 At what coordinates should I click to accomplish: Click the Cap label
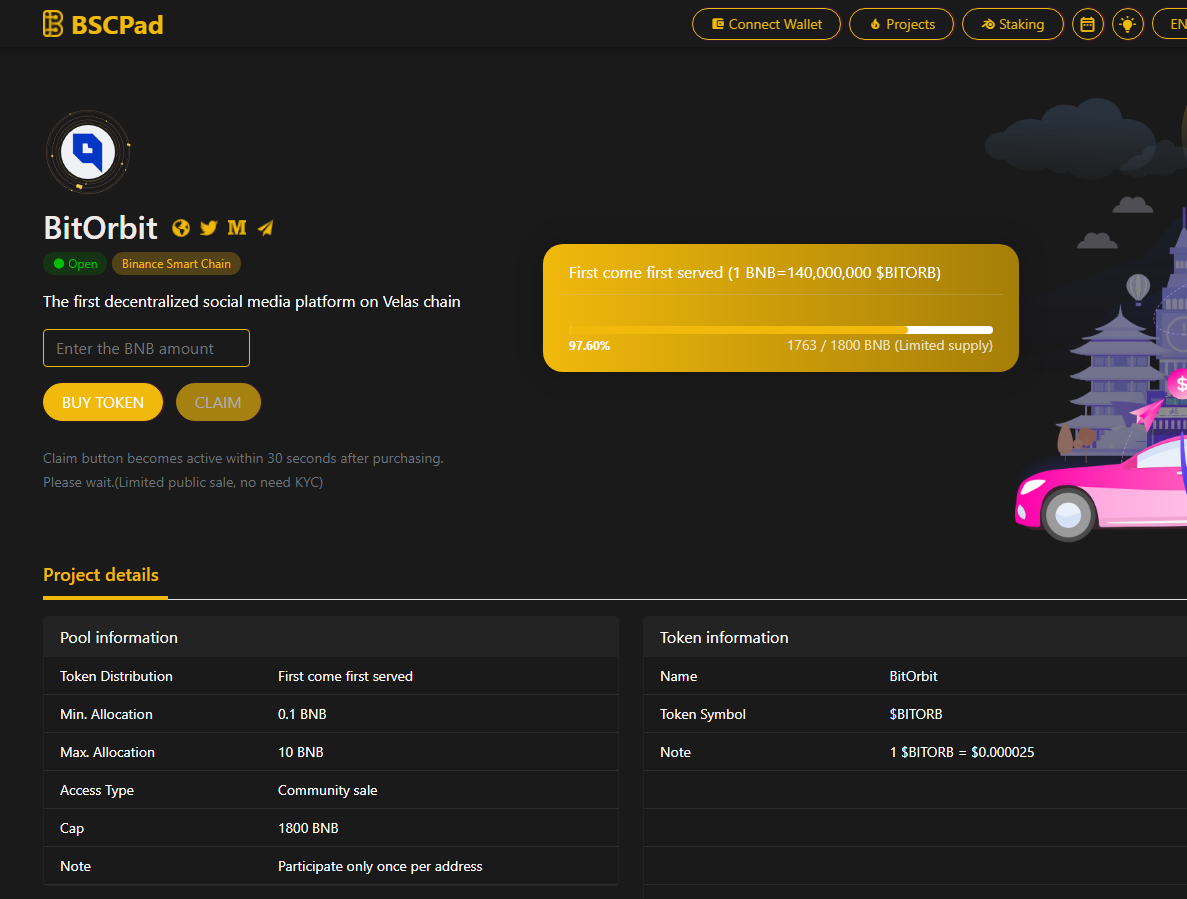[x=72, y=828]
